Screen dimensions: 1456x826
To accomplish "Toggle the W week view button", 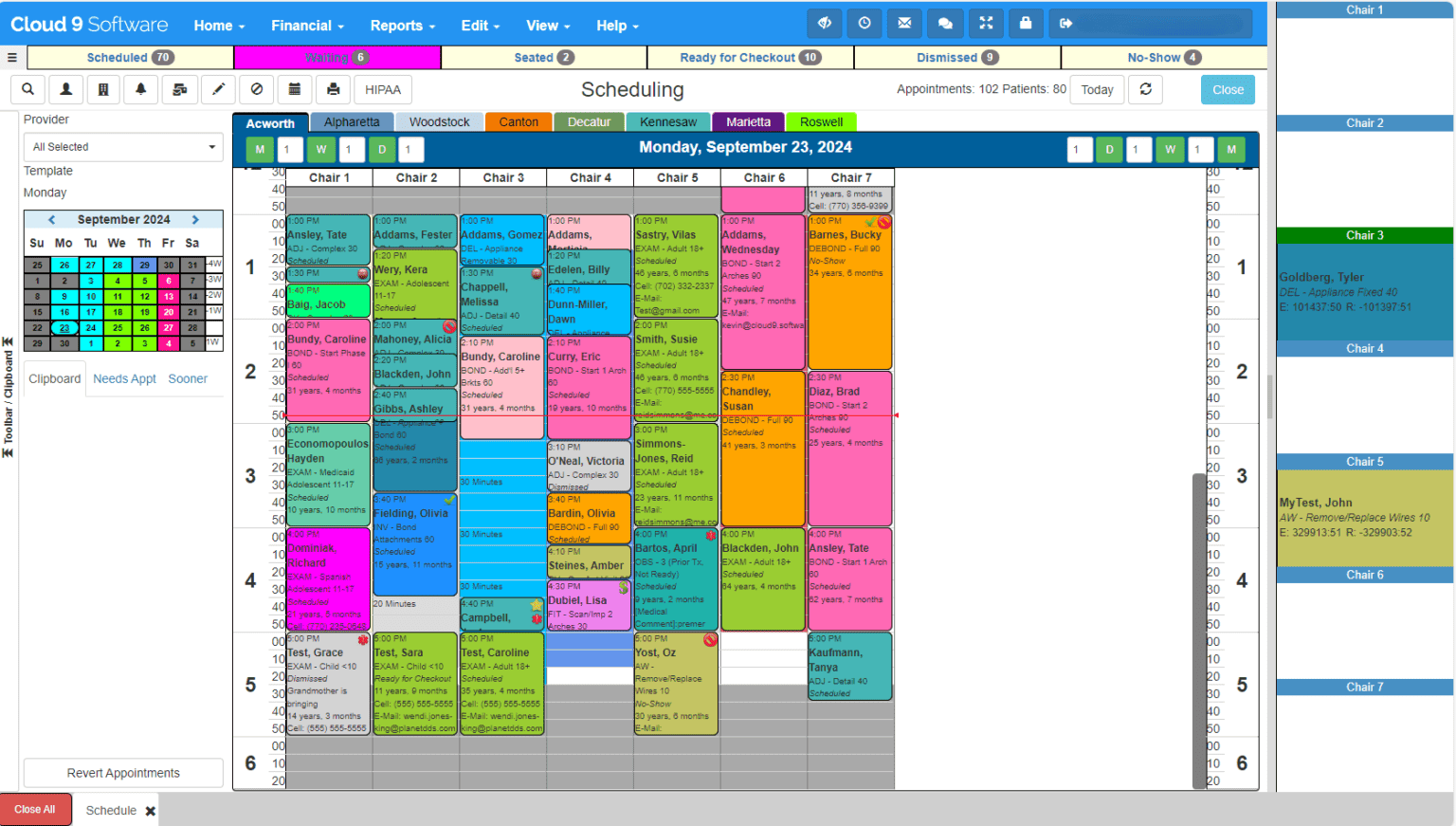I will coord(320,149).
